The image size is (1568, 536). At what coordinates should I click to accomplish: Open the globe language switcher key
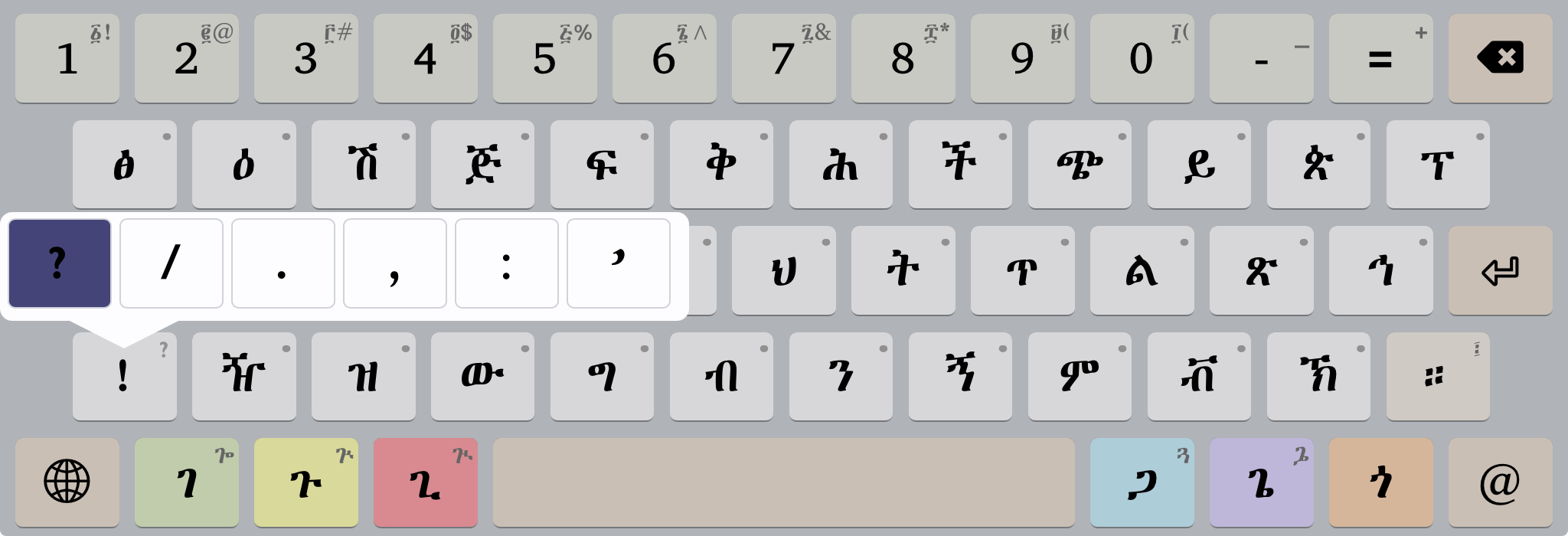[67, 482]
